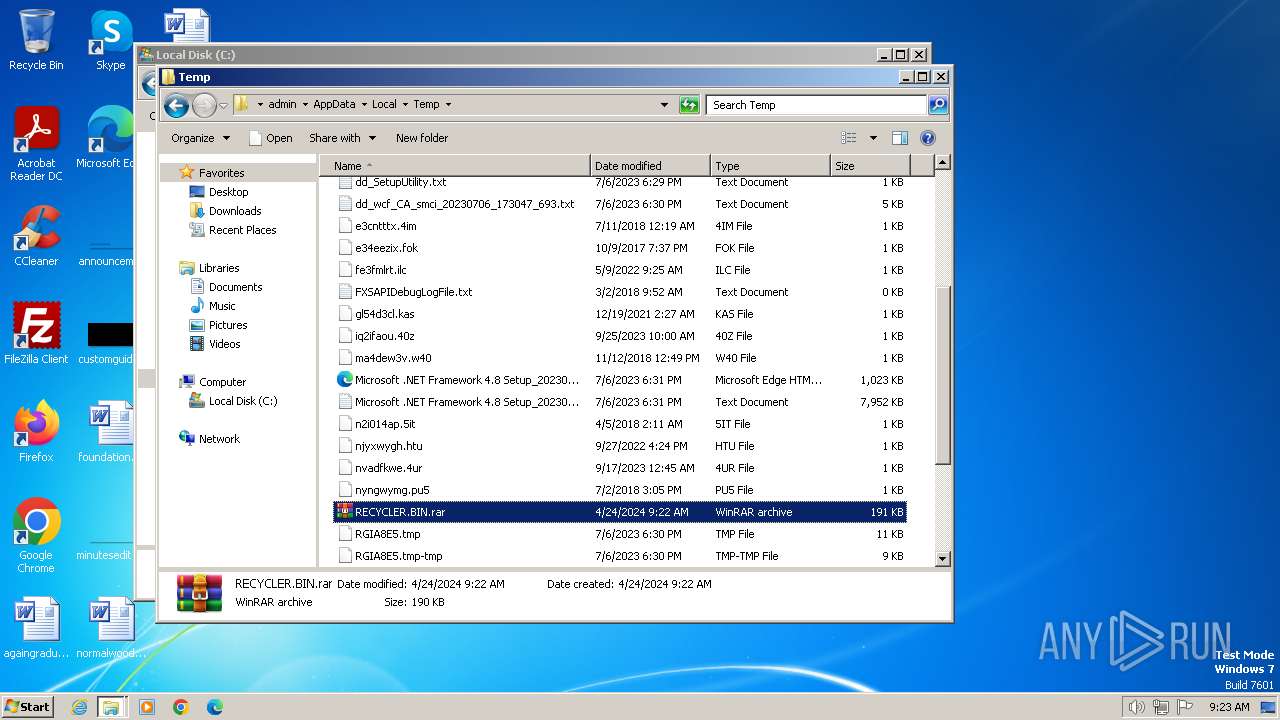Click the file list scroll up arrow
The width and height of the screenshot is (1280, 720).
[x=942, y=162]
